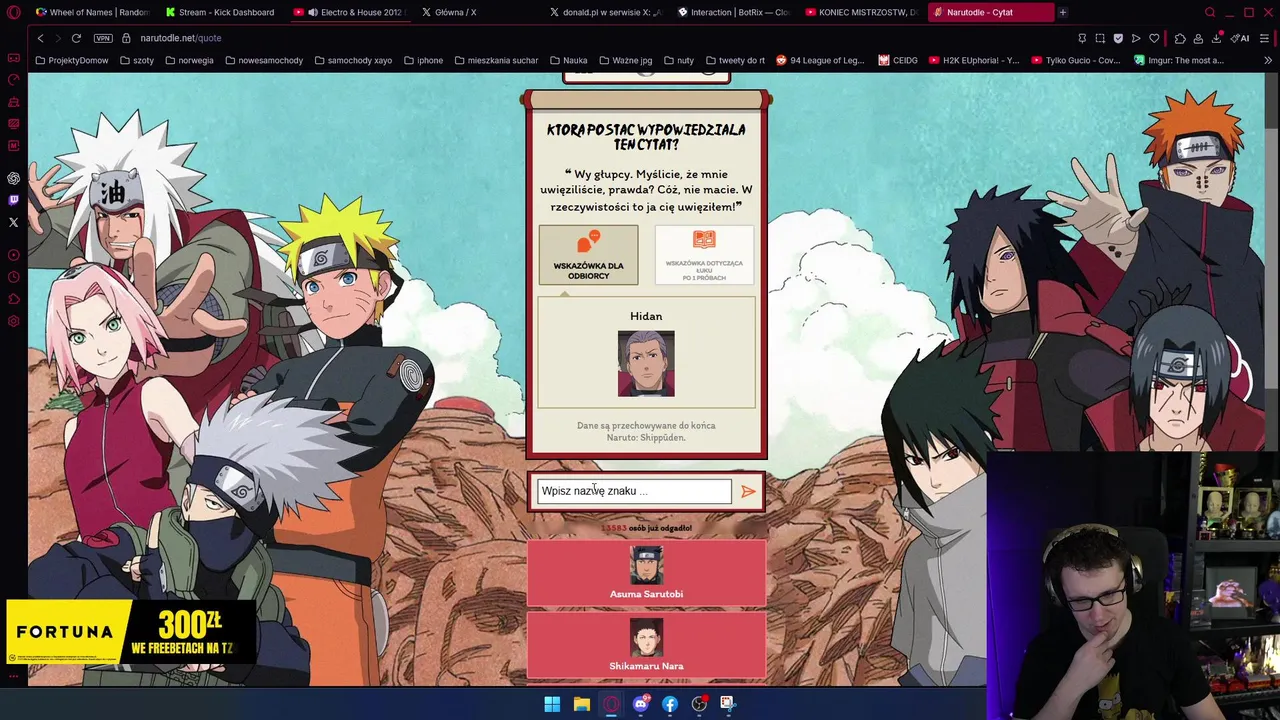Select the Wskazówka dla odbiorcy hint button
Viewport: 1280px width, 720px height.
coord(588,255)
